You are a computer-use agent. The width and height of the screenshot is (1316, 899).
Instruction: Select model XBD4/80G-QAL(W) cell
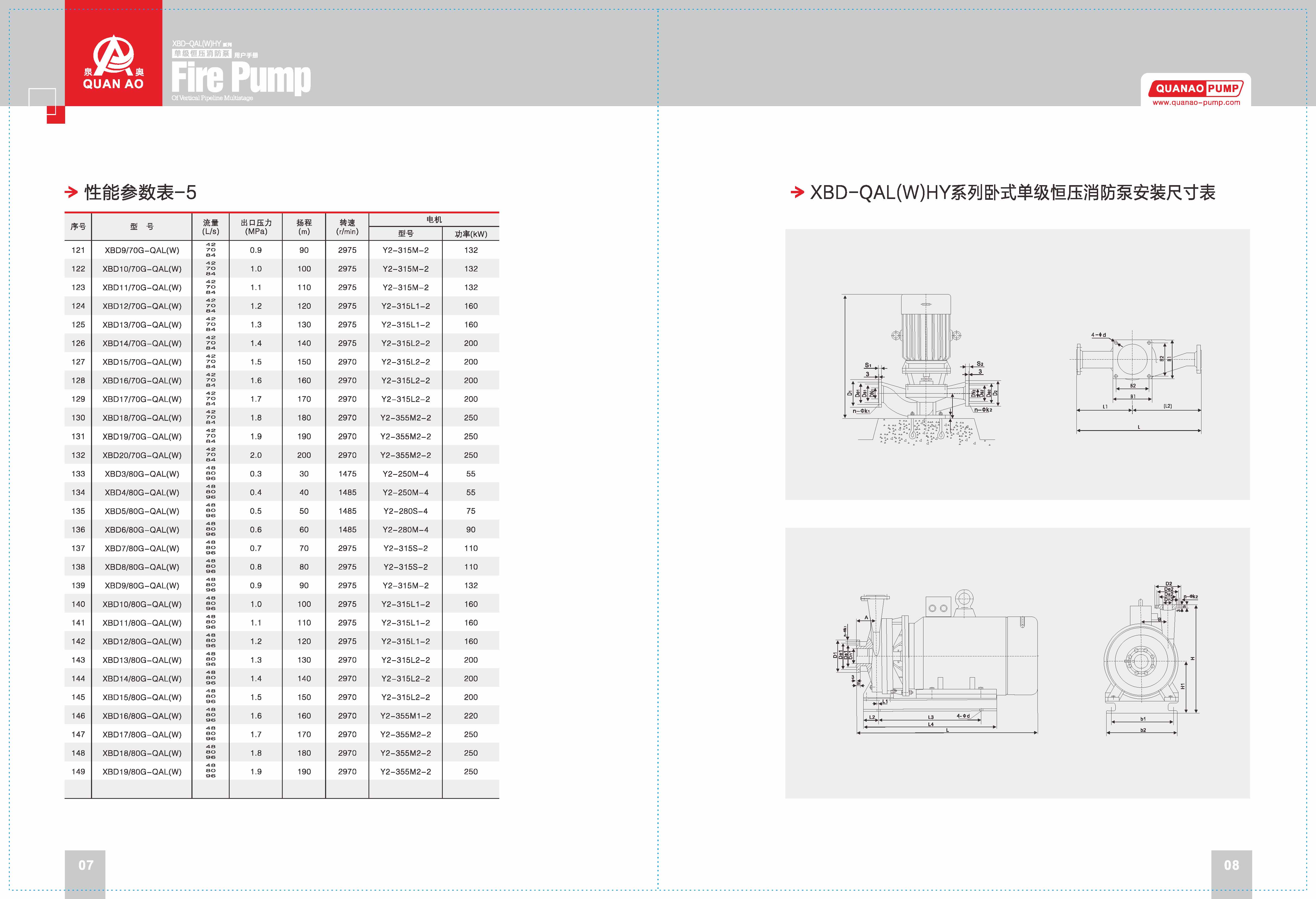(141, 493)
